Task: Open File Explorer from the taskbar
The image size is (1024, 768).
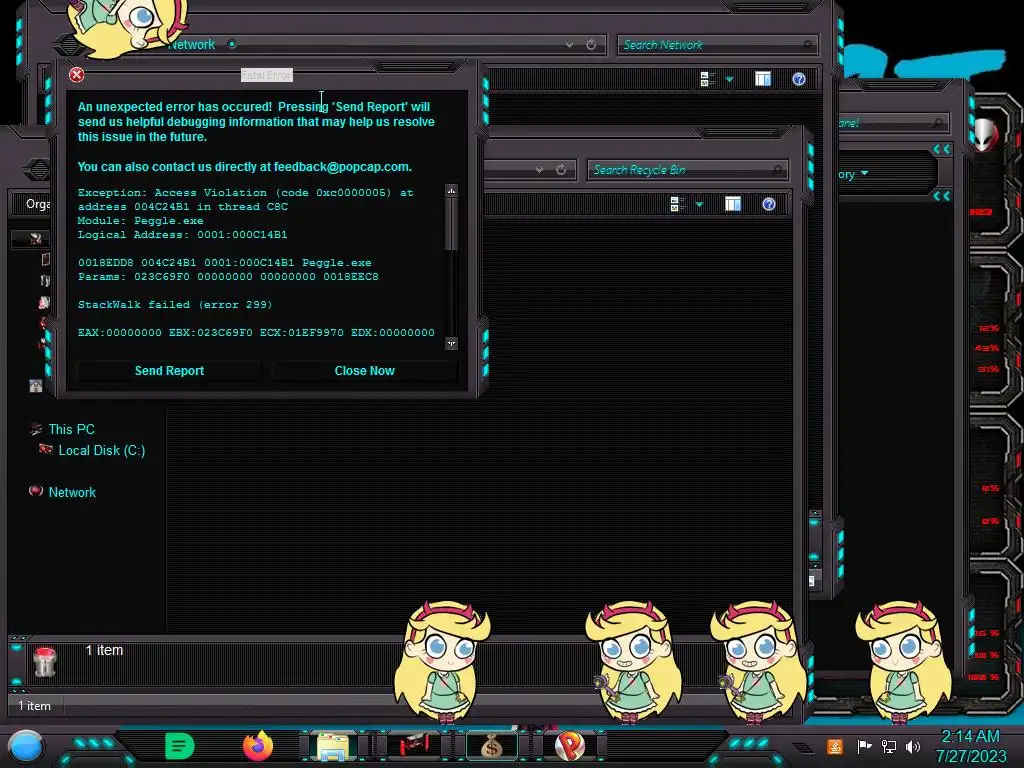Action: pos(332,746)
